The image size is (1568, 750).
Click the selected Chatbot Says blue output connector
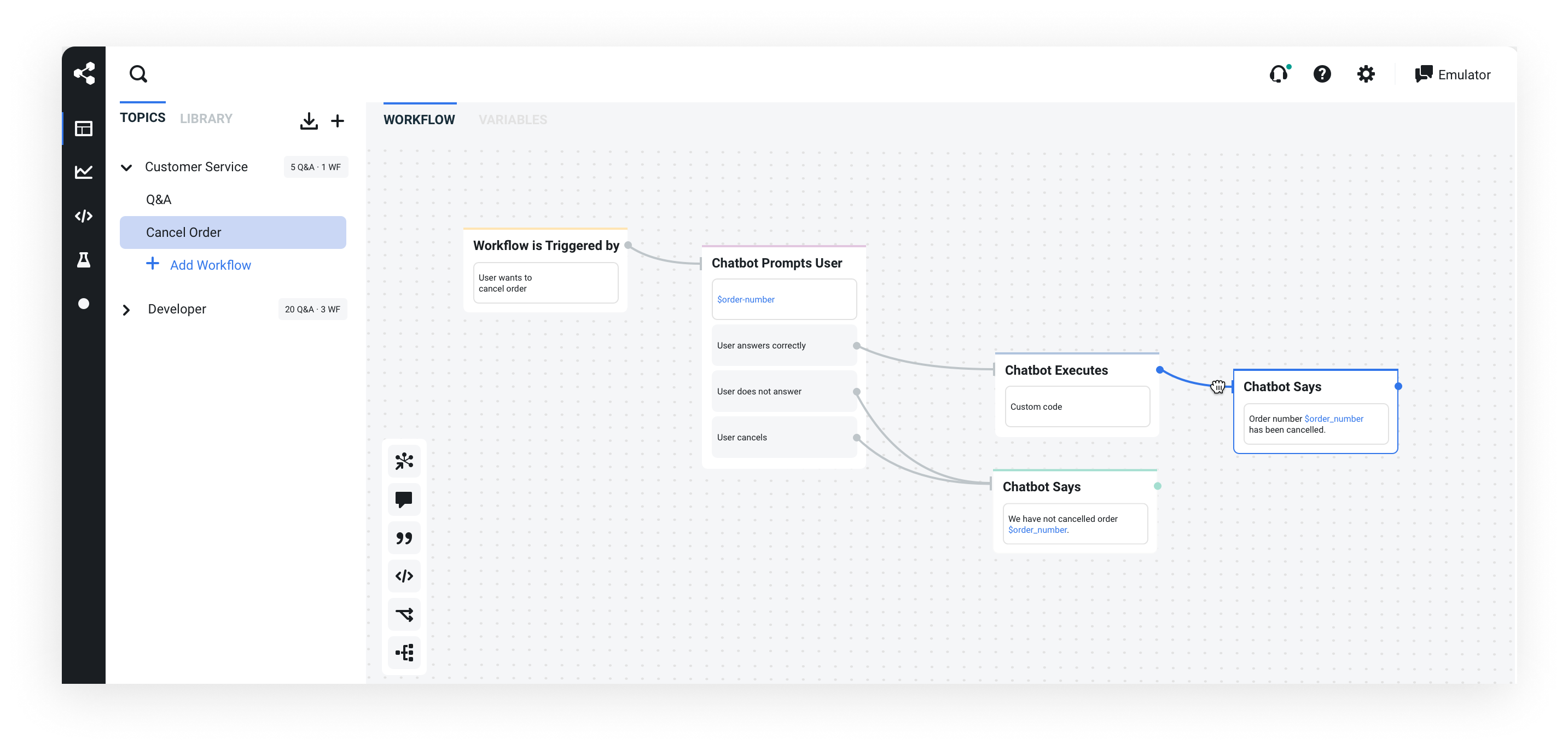coord(1398,386)
